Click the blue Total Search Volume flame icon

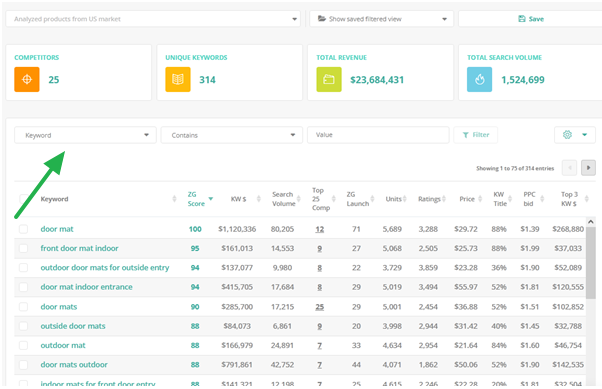tap(480, 79)
